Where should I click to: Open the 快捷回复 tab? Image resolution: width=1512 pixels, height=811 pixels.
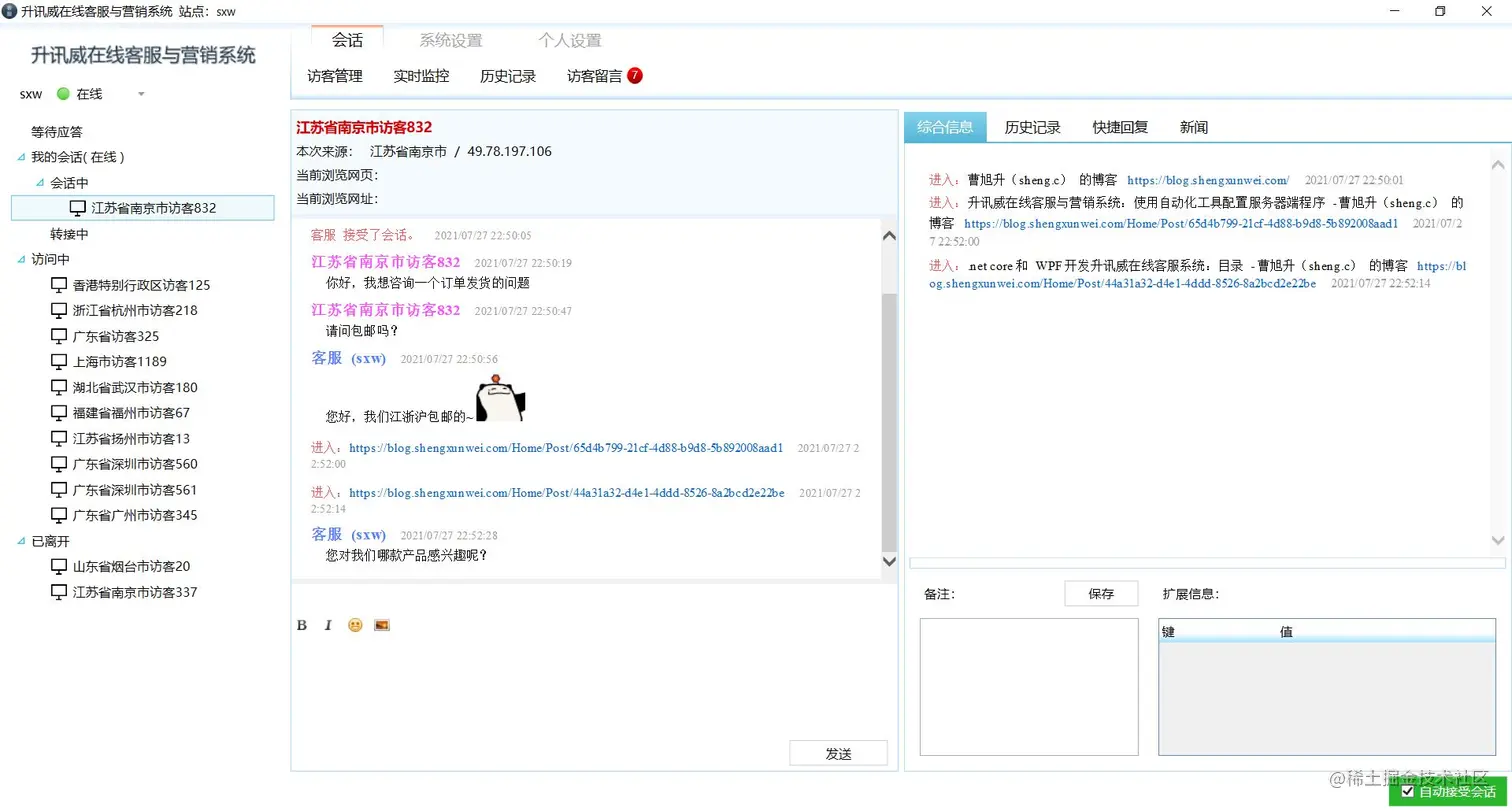point(1120,127)
